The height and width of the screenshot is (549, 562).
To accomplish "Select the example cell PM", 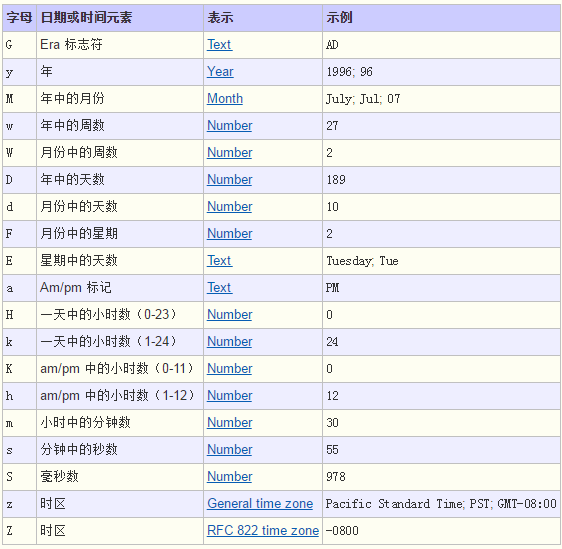I will coord(442,288).
